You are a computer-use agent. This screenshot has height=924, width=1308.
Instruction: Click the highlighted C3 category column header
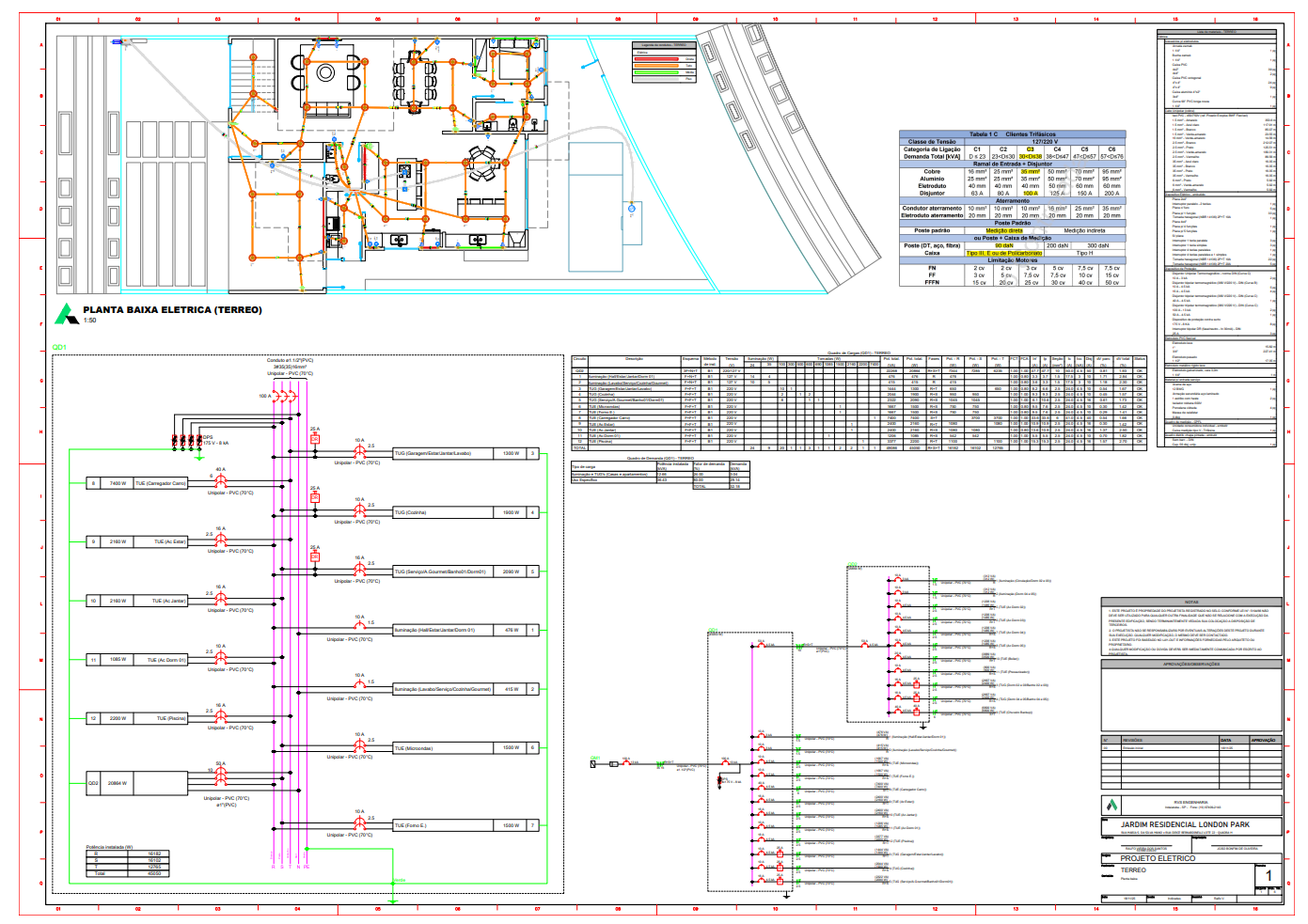(x=1031, y=149)
